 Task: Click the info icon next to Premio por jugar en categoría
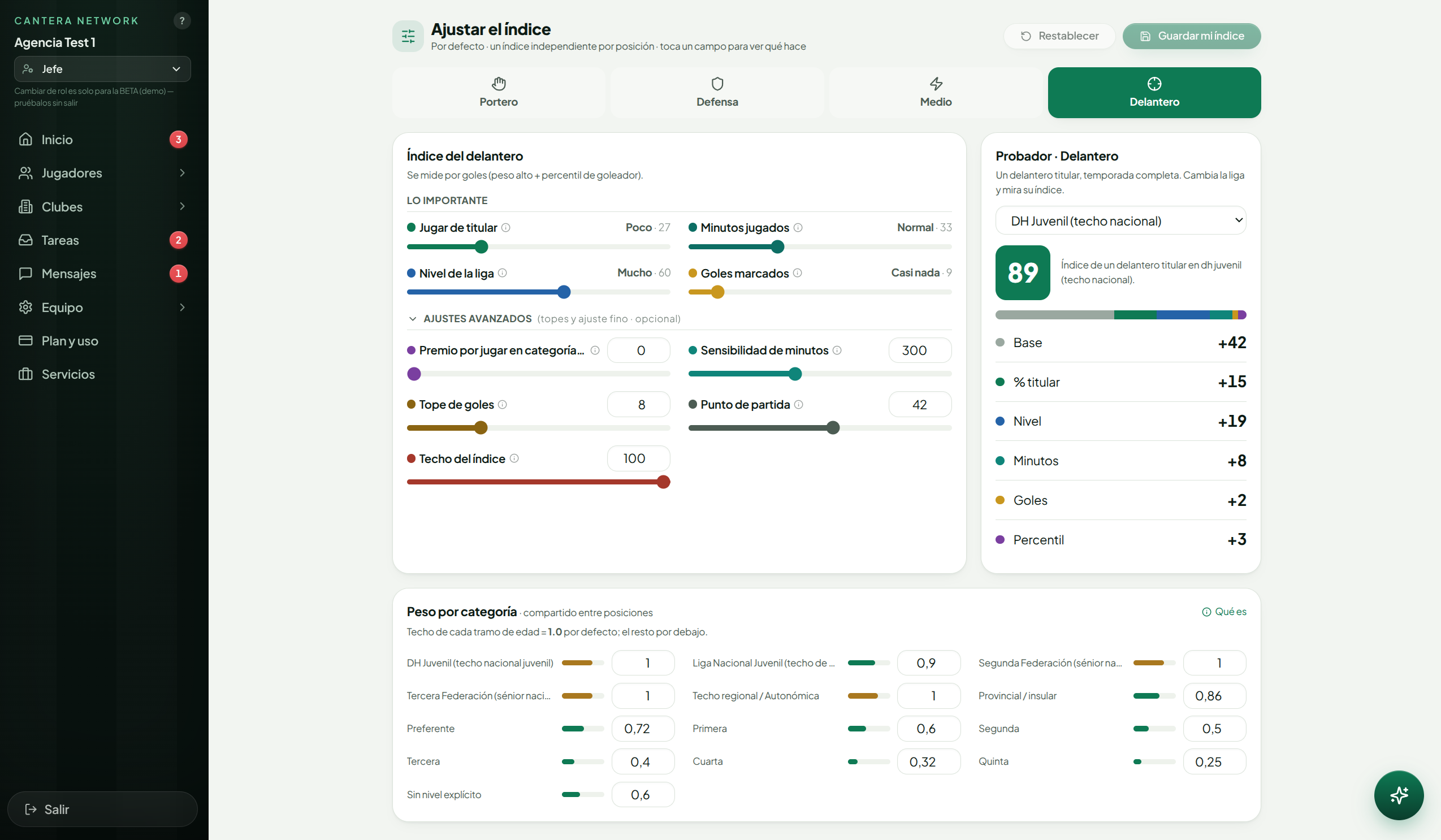tap(595, 350)
